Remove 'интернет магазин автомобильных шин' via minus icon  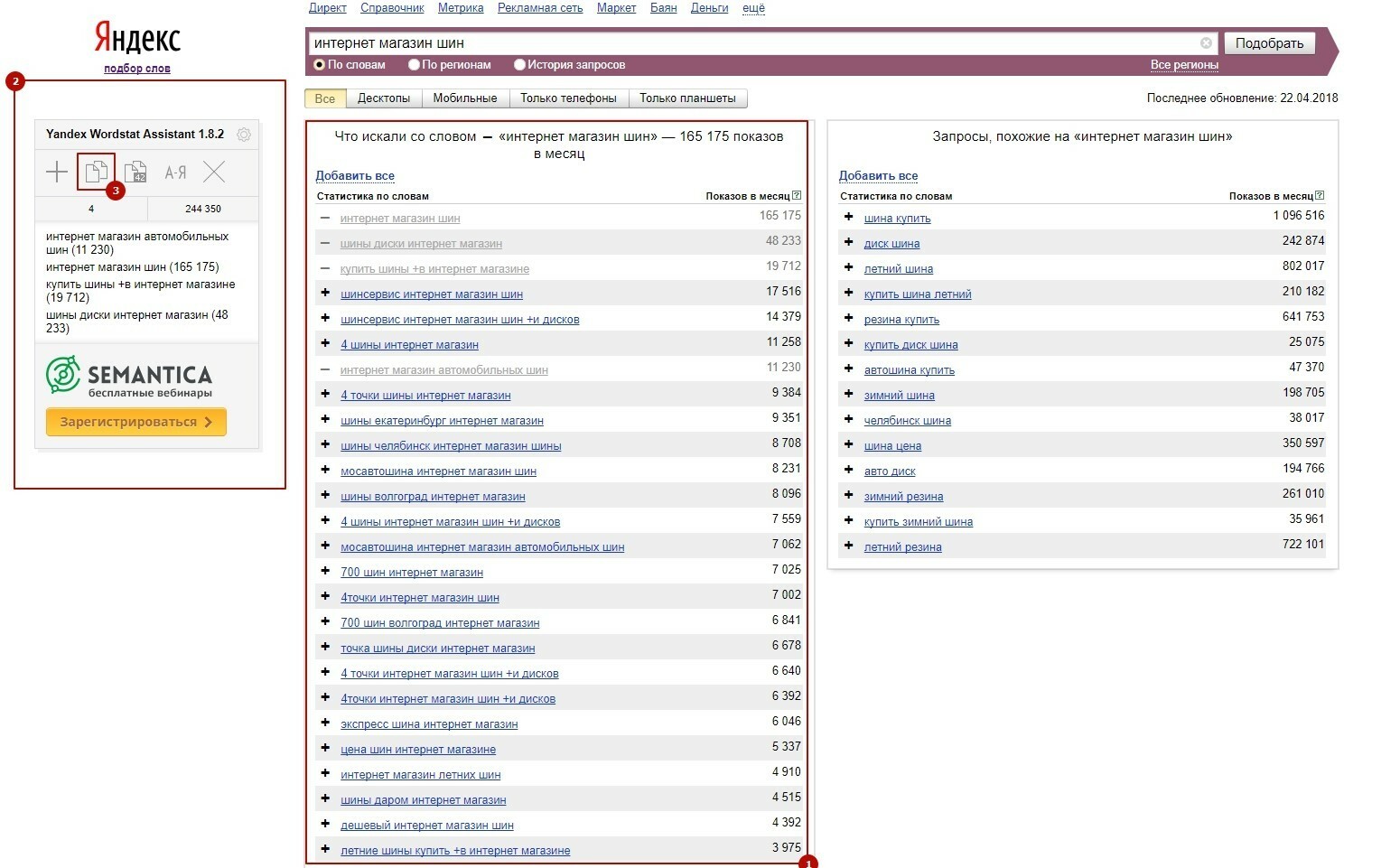click(x=325, y=369)
